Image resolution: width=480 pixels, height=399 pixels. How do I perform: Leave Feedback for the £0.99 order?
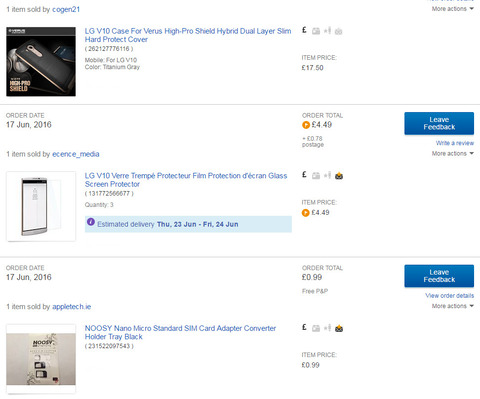439,276
